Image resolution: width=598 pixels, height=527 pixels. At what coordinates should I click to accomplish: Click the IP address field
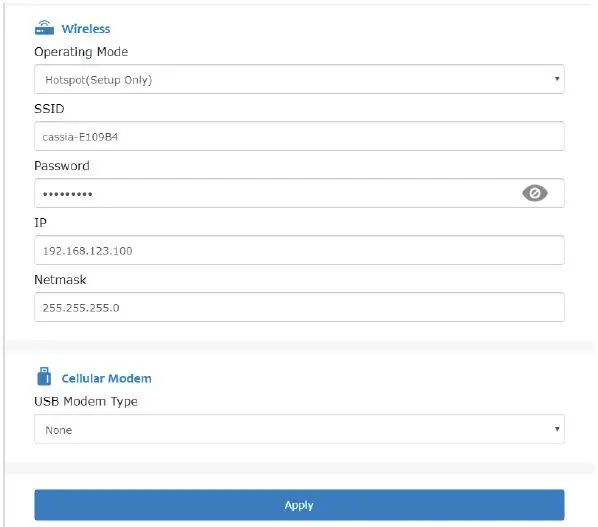[299, 250]
